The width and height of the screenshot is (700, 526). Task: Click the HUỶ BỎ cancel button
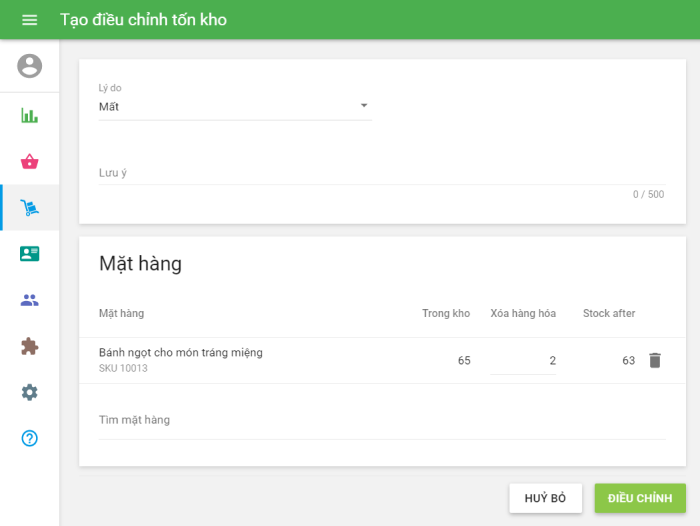click(x=546, y=498)
